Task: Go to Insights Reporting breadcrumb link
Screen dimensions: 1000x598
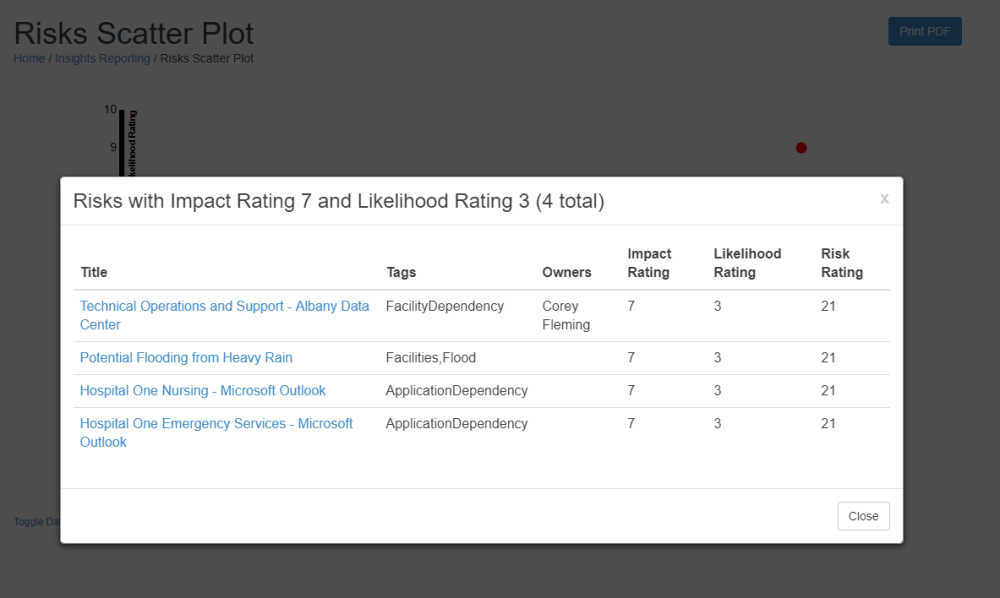Action: click(102, 58)
